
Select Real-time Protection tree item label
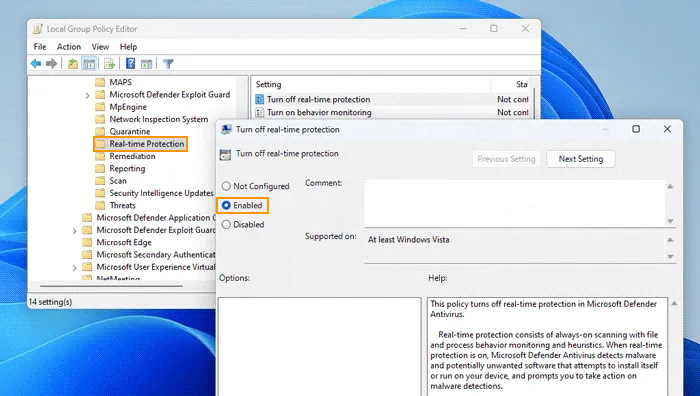(147, 144)
